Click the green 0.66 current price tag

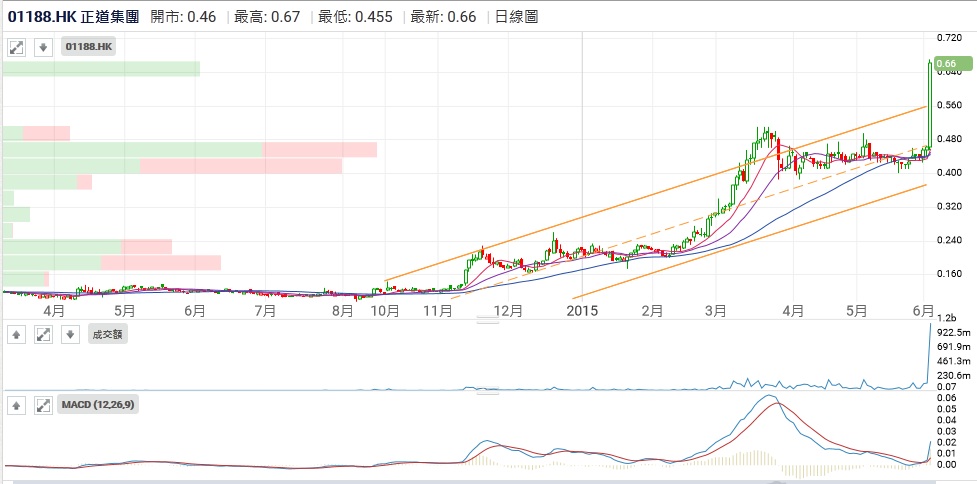point(946,64)
